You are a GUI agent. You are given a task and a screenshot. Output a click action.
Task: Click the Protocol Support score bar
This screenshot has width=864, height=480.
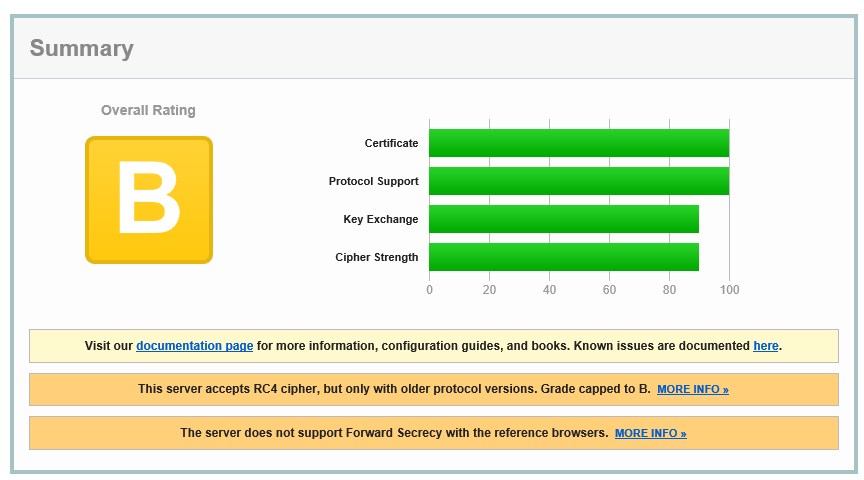pyautogui.click(x=579, y=181)
